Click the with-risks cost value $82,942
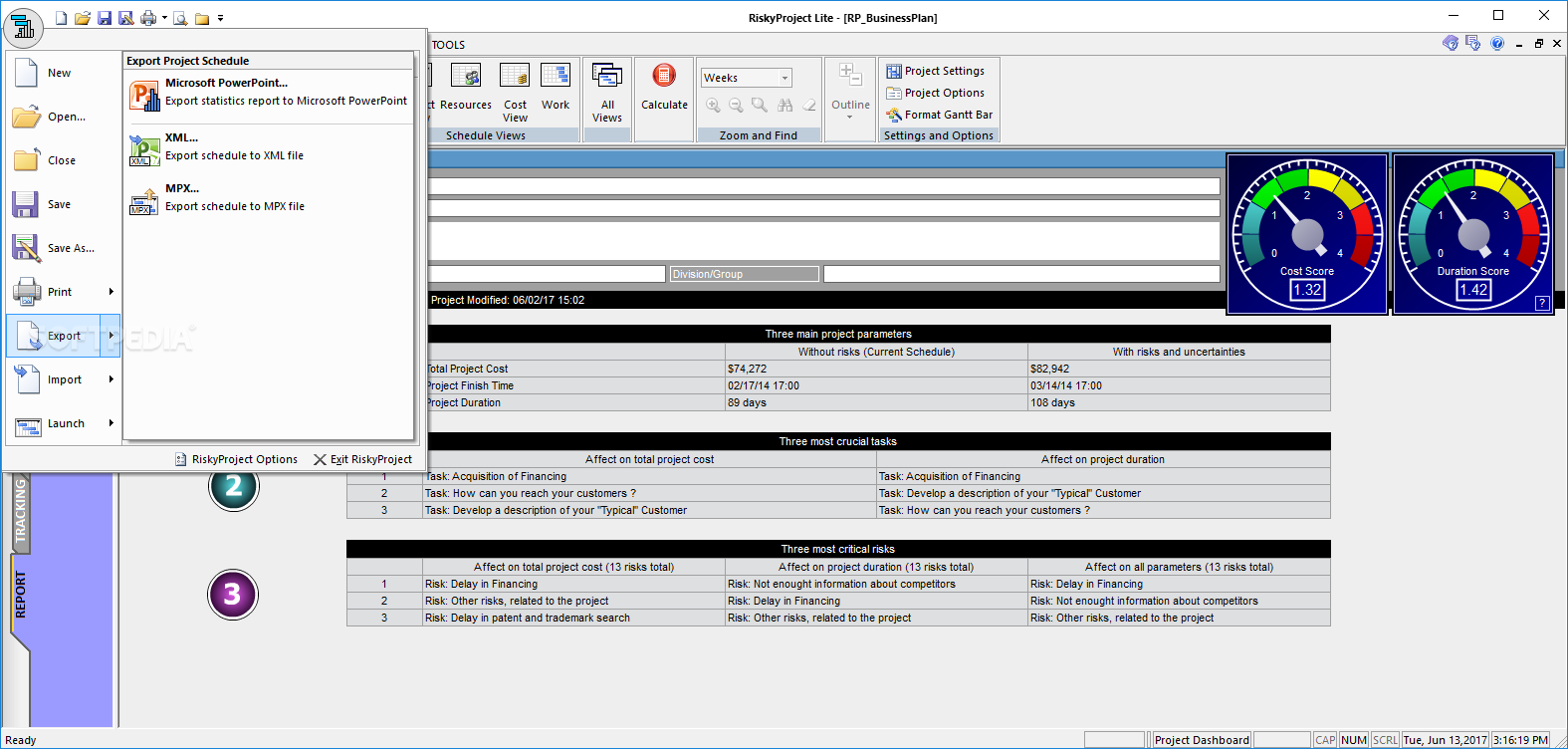 click(1179, 369)
